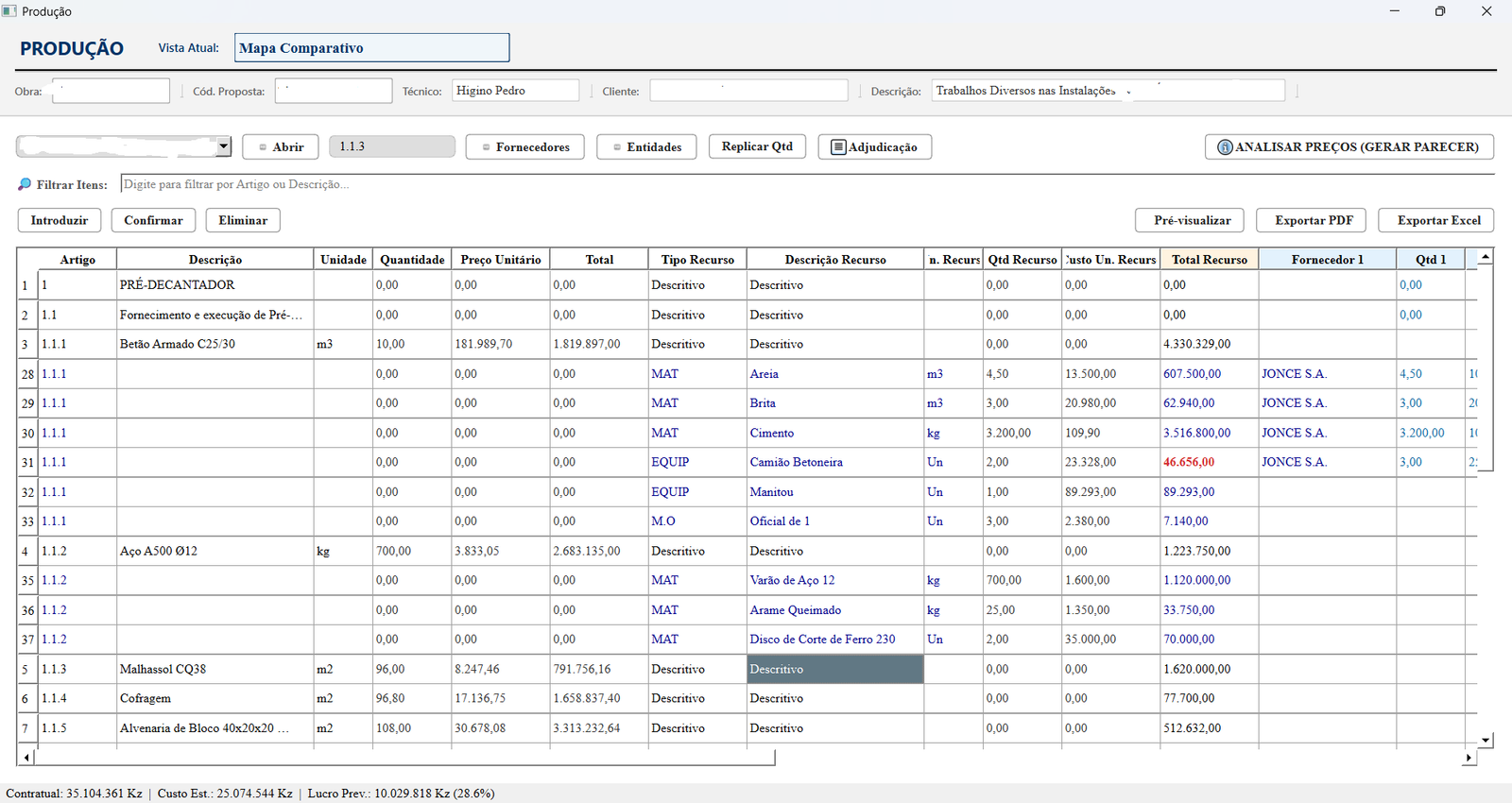Click the Replicar Qtd button
The height and width of the screenshot is (803, 1512).
pyautogui.click(x=757, y=146)
